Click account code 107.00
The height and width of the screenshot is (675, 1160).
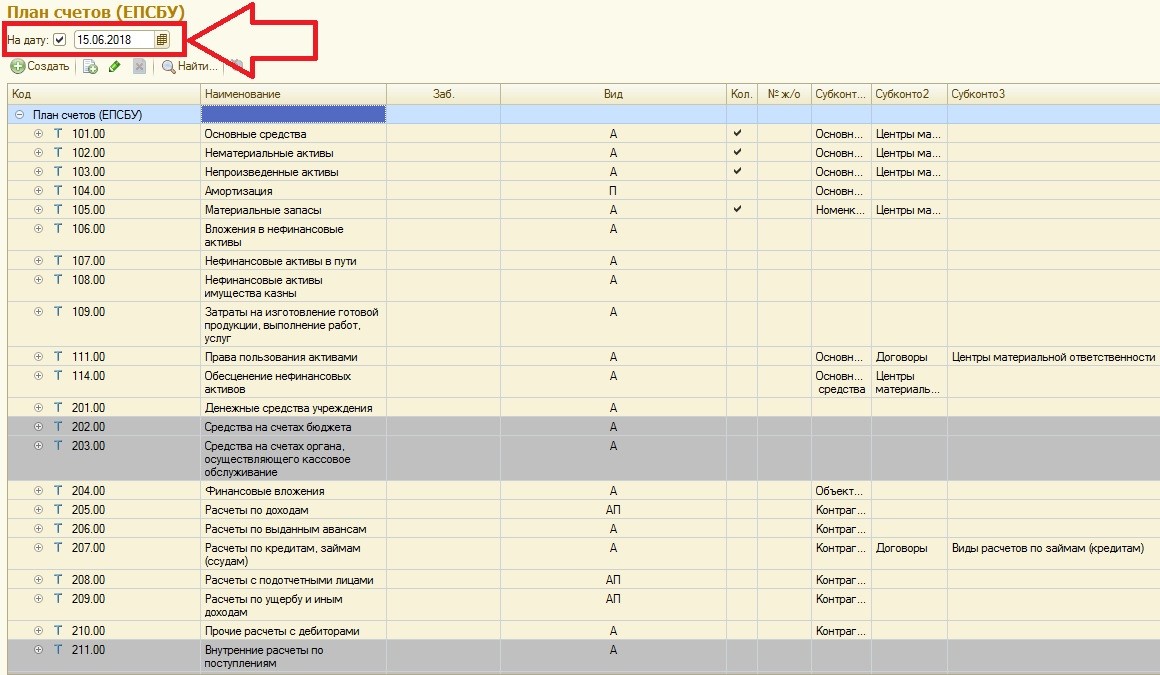pos(89,261)
